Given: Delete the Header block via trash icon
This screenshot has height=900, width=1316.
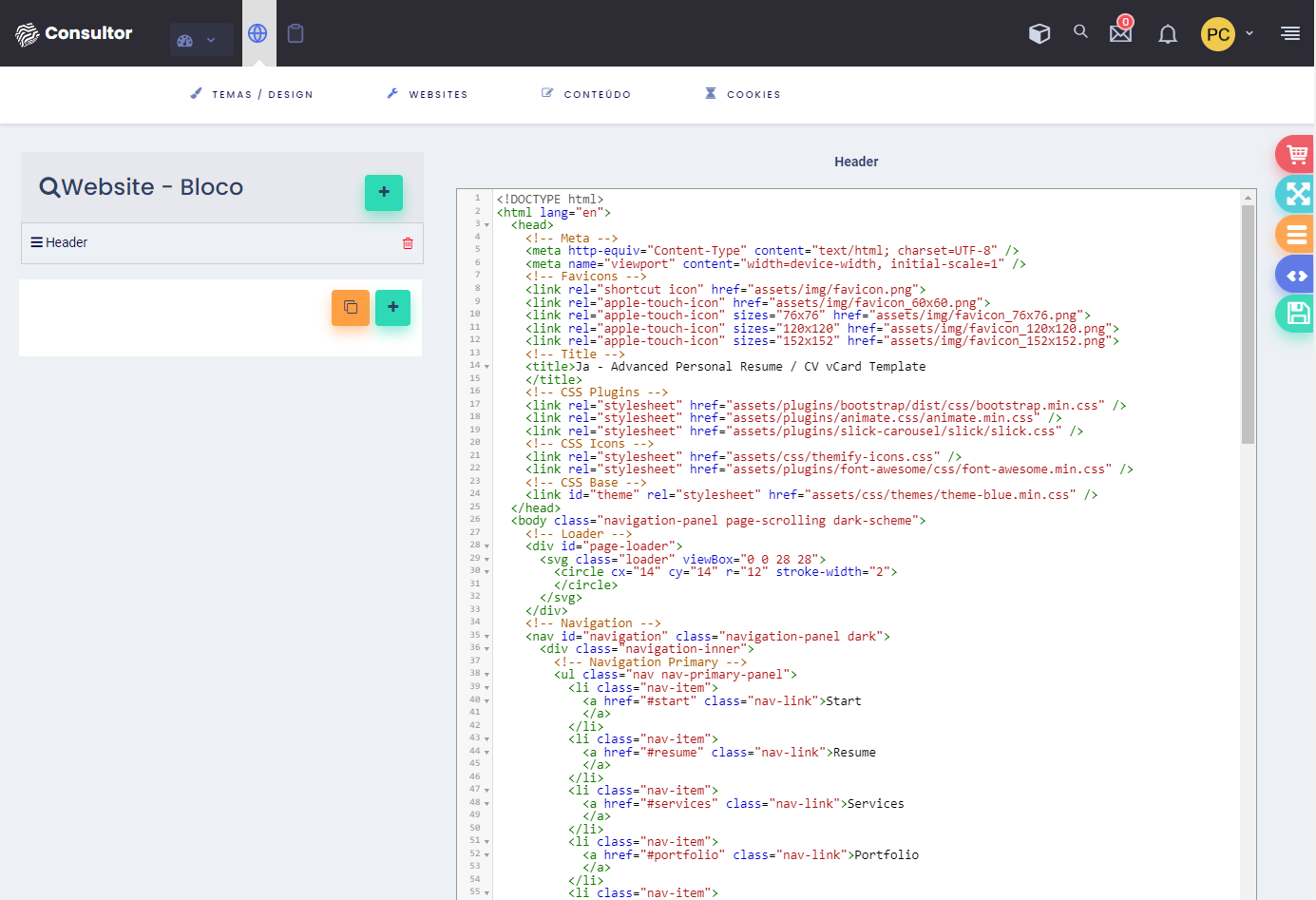Looking at the screenshot, I should [x=408, y=243].
